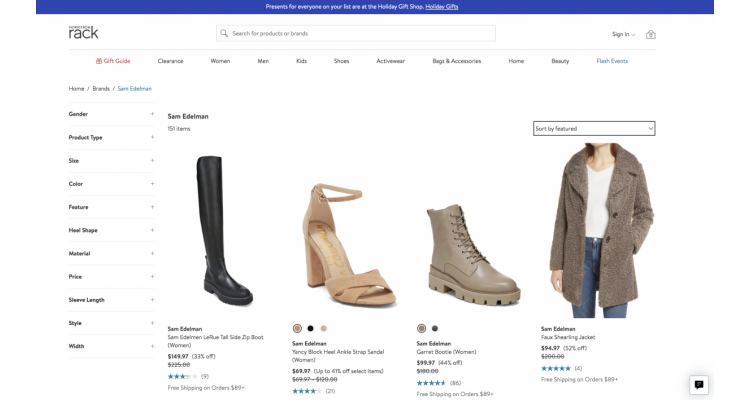Open Garret Bootie product link

point(446,352)
